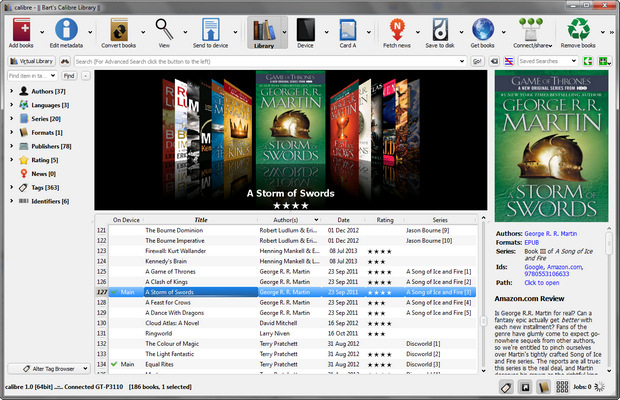620x400 pixels.
Task: Click the Convert books icon
Action: pos(119,30)
